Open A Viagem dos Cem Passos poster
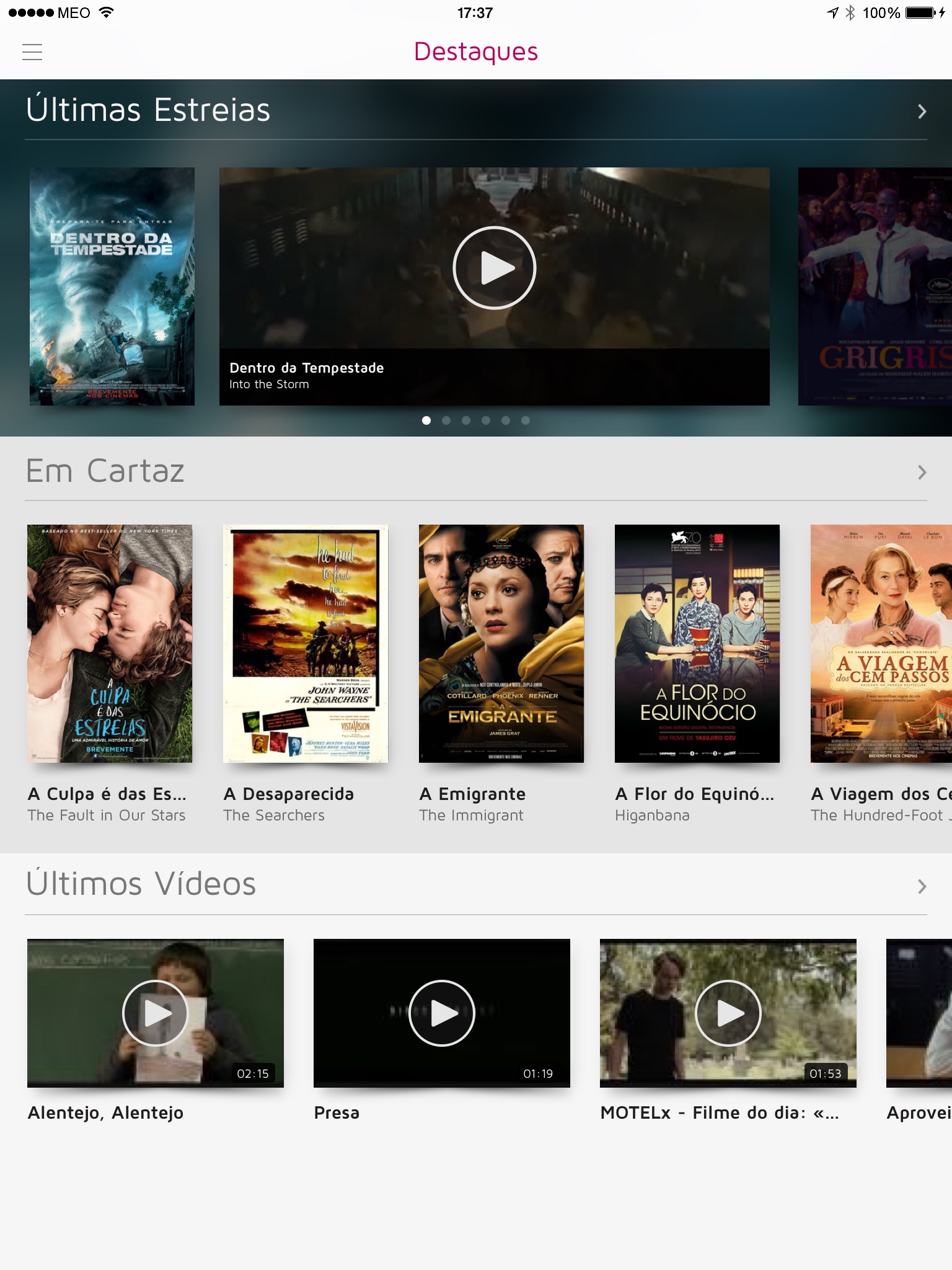 pos(881,644)
